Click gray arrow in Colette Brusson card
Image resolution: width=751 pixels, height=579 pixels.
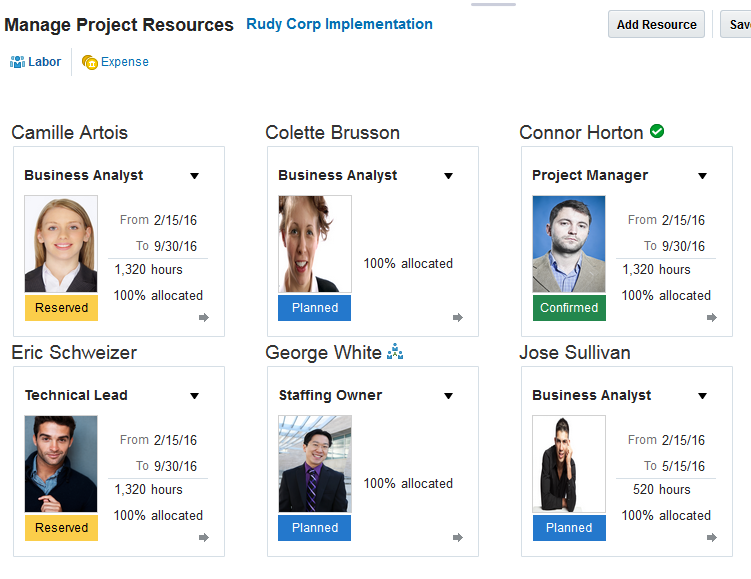point(458,318)
